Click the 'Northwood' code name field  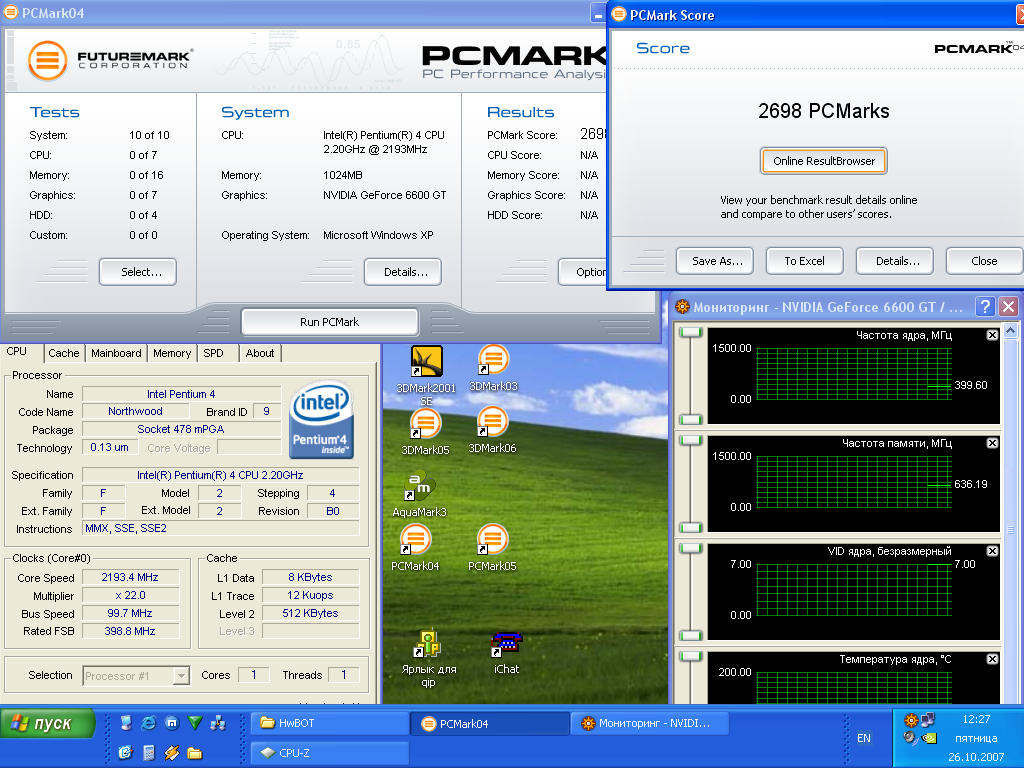pyautogui.click(x=135, y=411)
